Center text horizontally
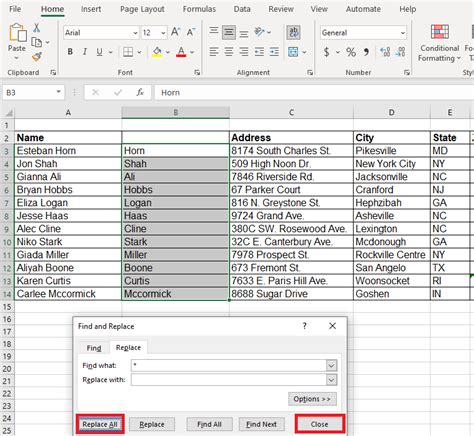The width and height of the screenshot is (474, 436). 229,52
